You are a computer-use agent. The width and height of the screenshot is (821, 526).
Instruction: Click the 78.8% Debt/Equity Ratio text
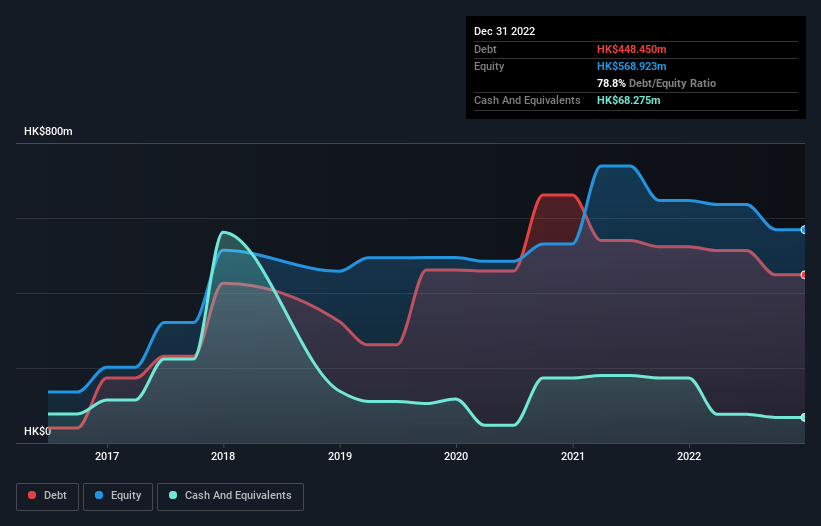[x=656, y=83]
